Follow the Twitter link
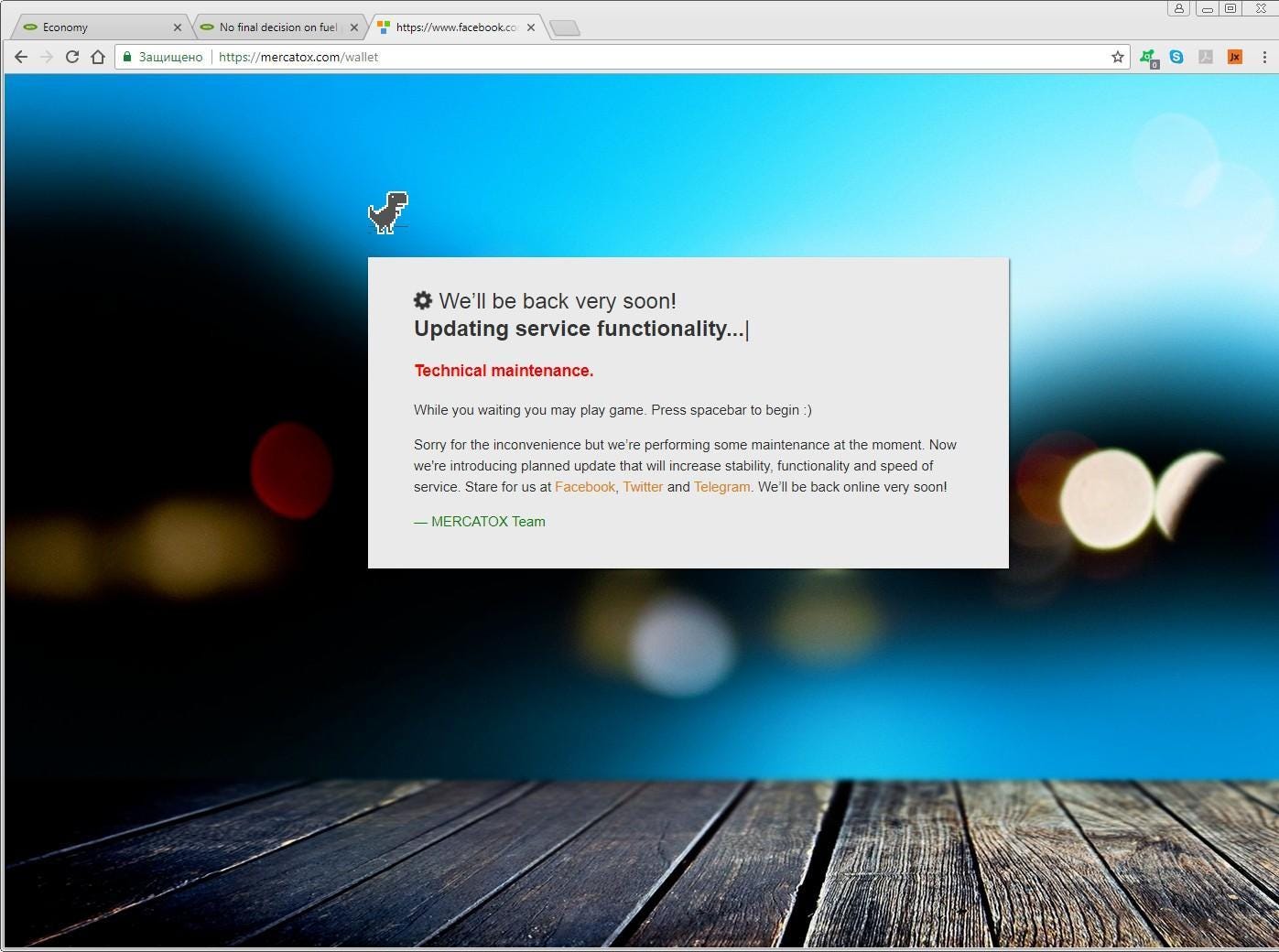 click(643, 487)
